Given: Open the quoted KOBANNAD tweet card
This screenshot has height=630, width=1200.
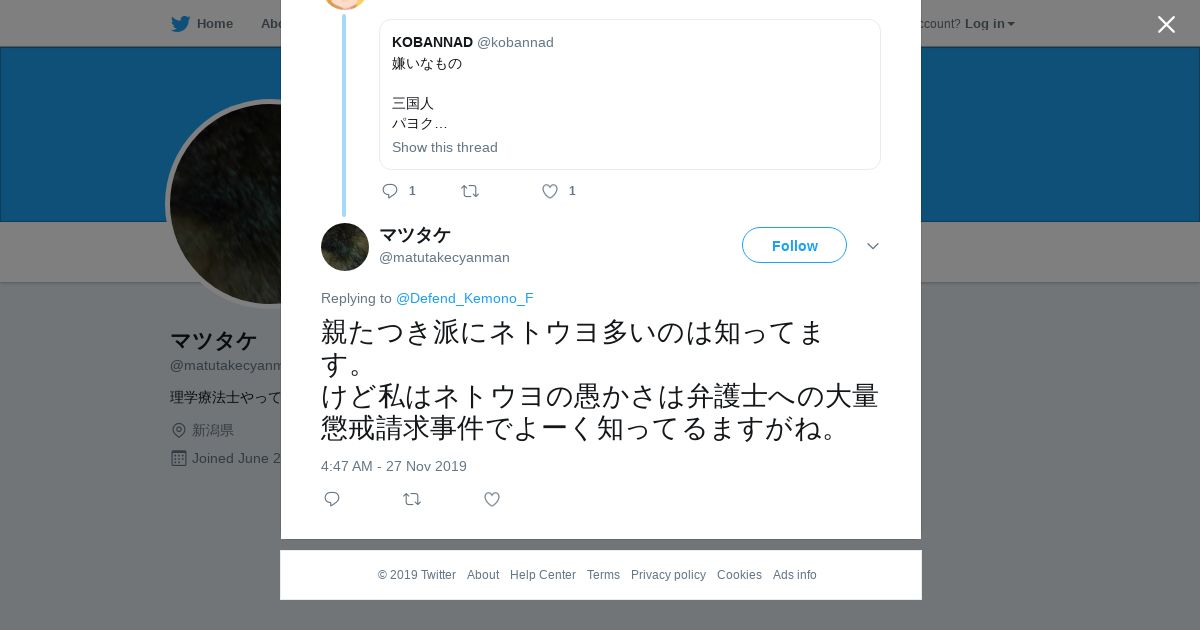Looking at the screenshot, I should pos(630,95).
